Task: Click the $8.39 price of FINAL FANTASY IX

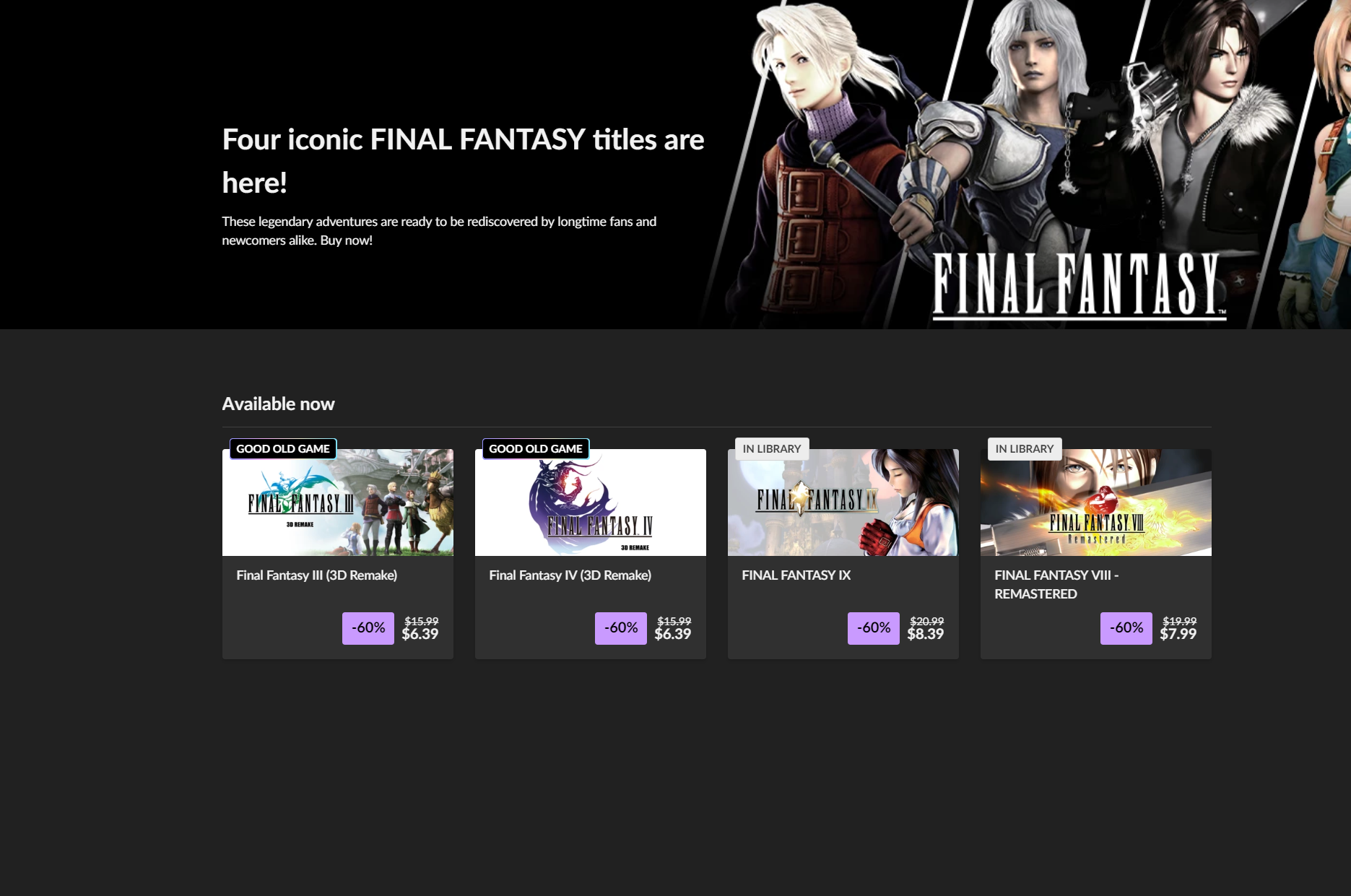Action: pyautogui.click(x=926, y=635)
